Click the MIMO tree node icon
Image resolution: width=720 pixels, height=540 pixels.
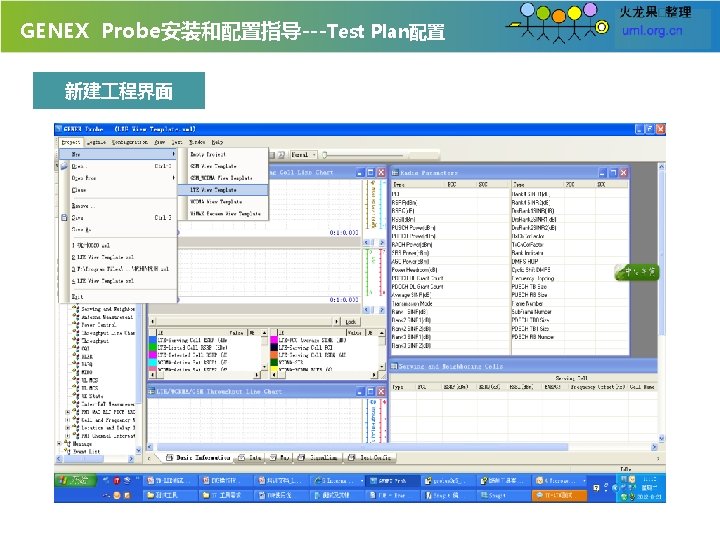point(76,371)
